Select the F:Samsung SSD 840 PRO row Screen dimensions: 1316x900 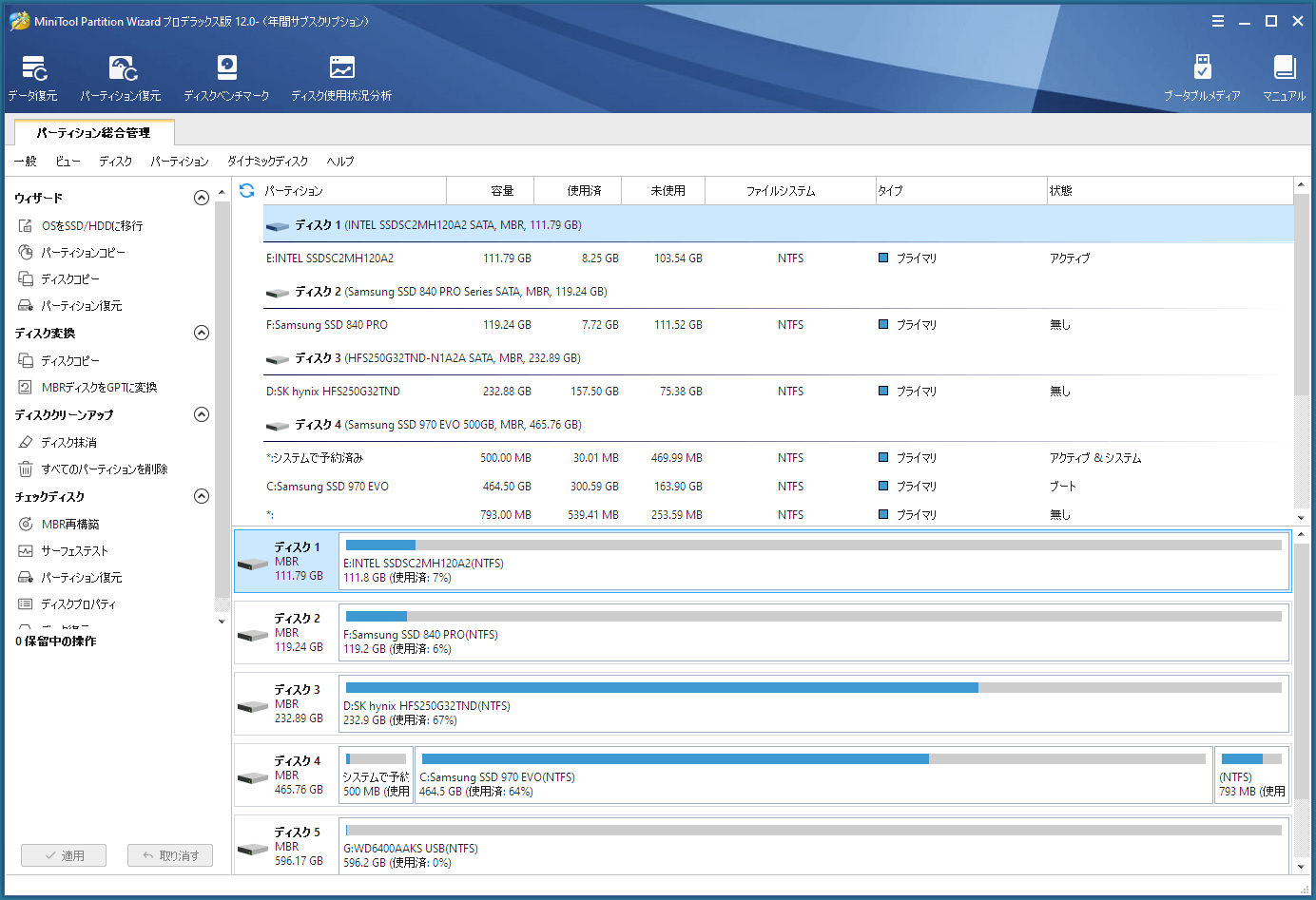[778, 324]
